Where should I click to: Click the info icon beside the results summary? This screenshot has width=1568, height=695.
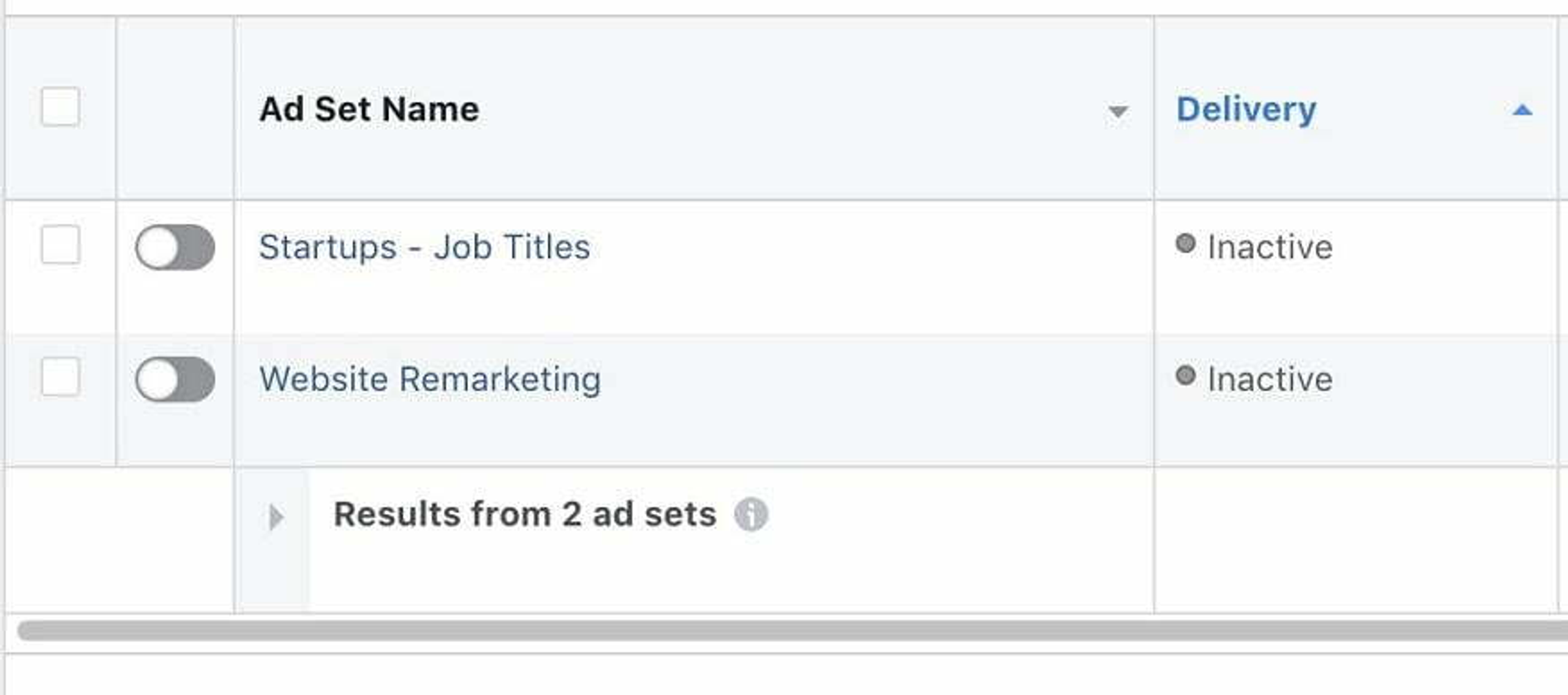tap(751, 514)
